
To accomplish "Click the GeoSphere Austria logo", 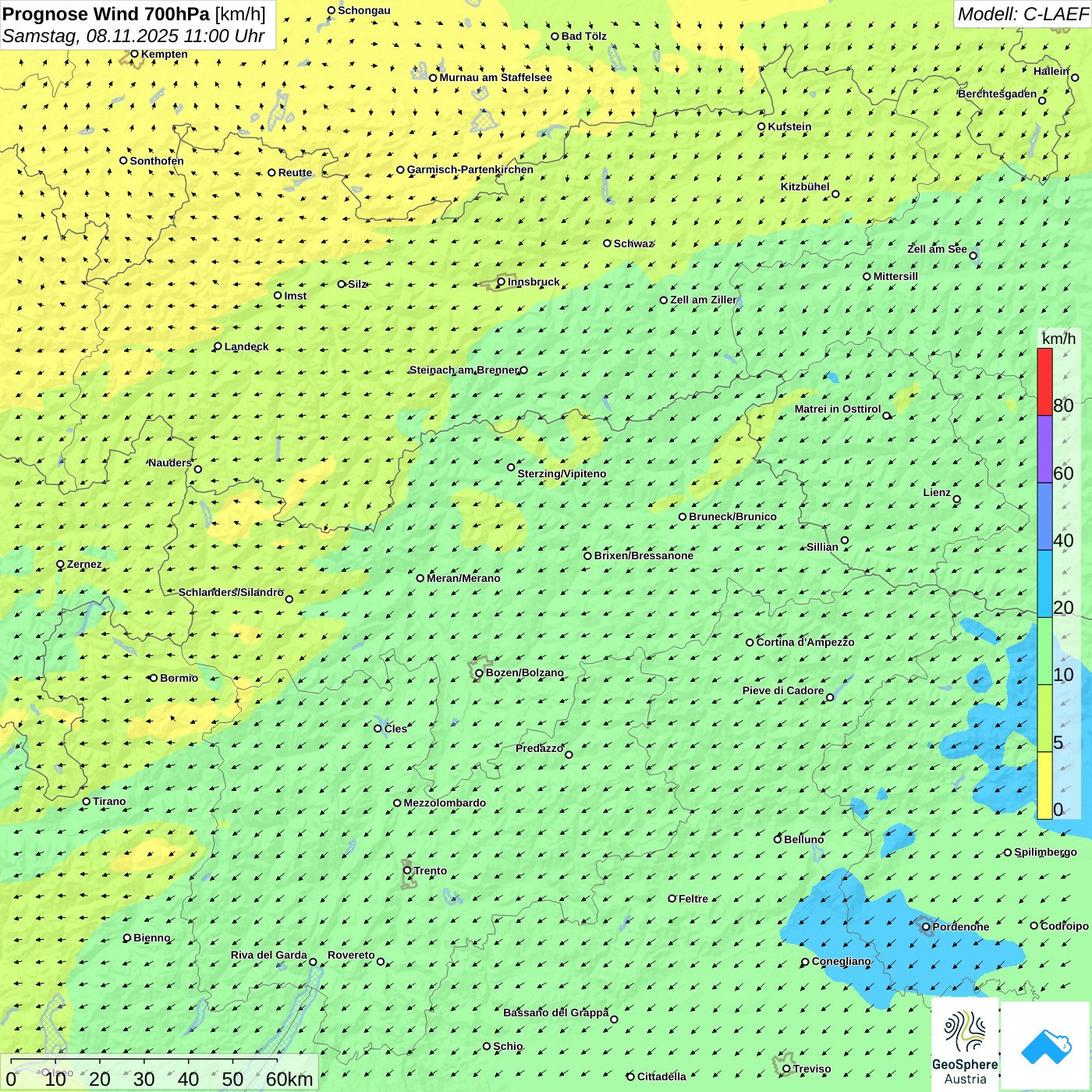I will (x=965, y=1044).
